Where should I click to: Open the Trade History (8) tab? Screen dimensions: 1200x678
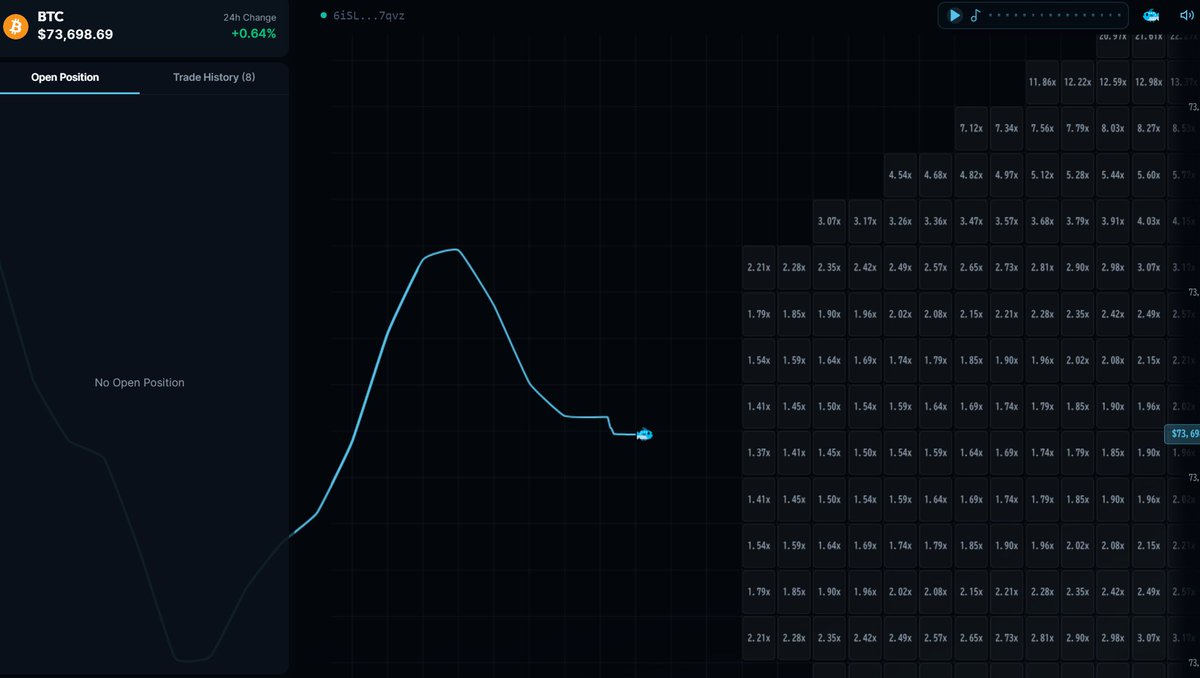click(x=214, y=77)
